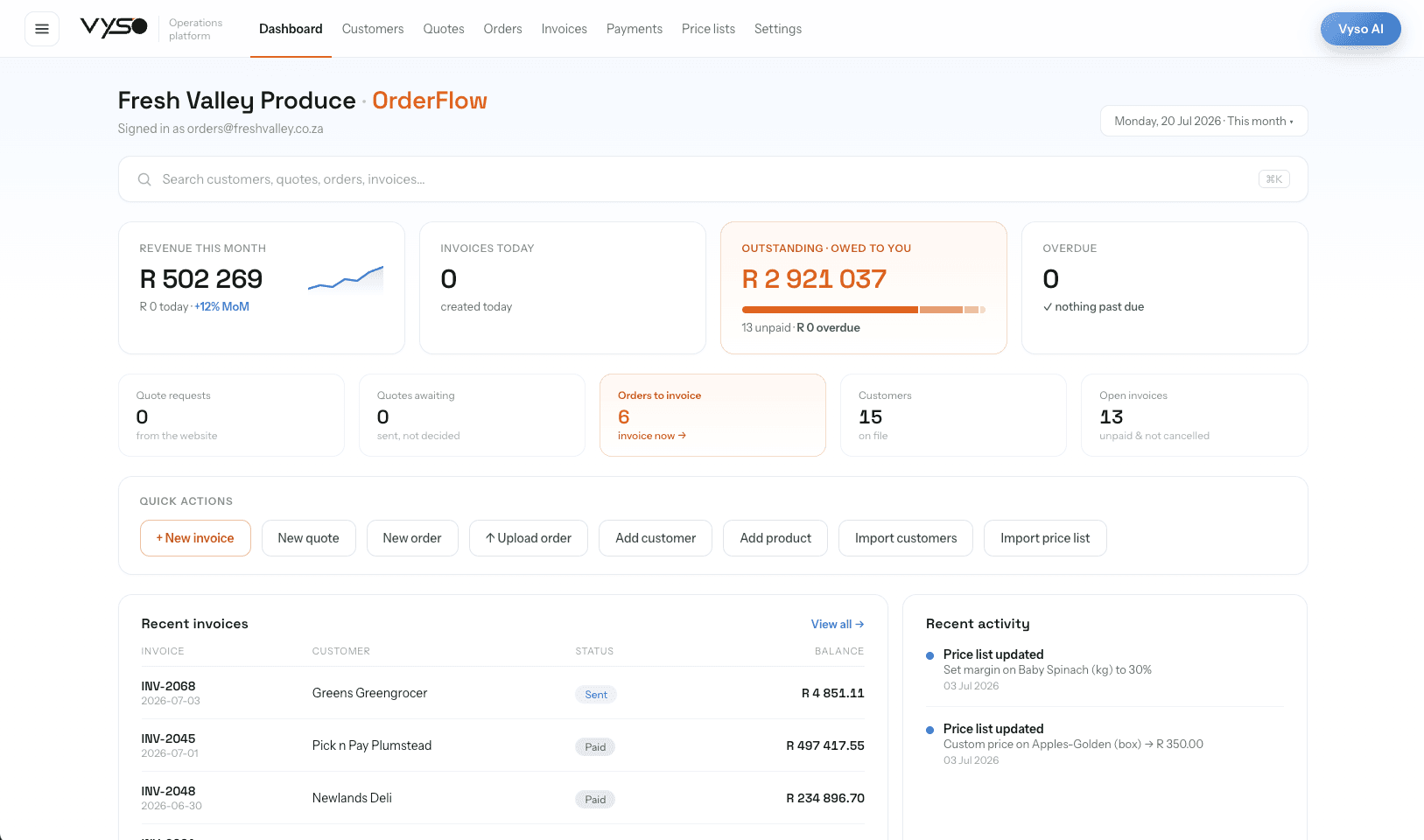The height and width of the screenshot is (840, 1424).
Task: Open Apples-Golden custom price activity entry
Action: (x=1105, y=744)
